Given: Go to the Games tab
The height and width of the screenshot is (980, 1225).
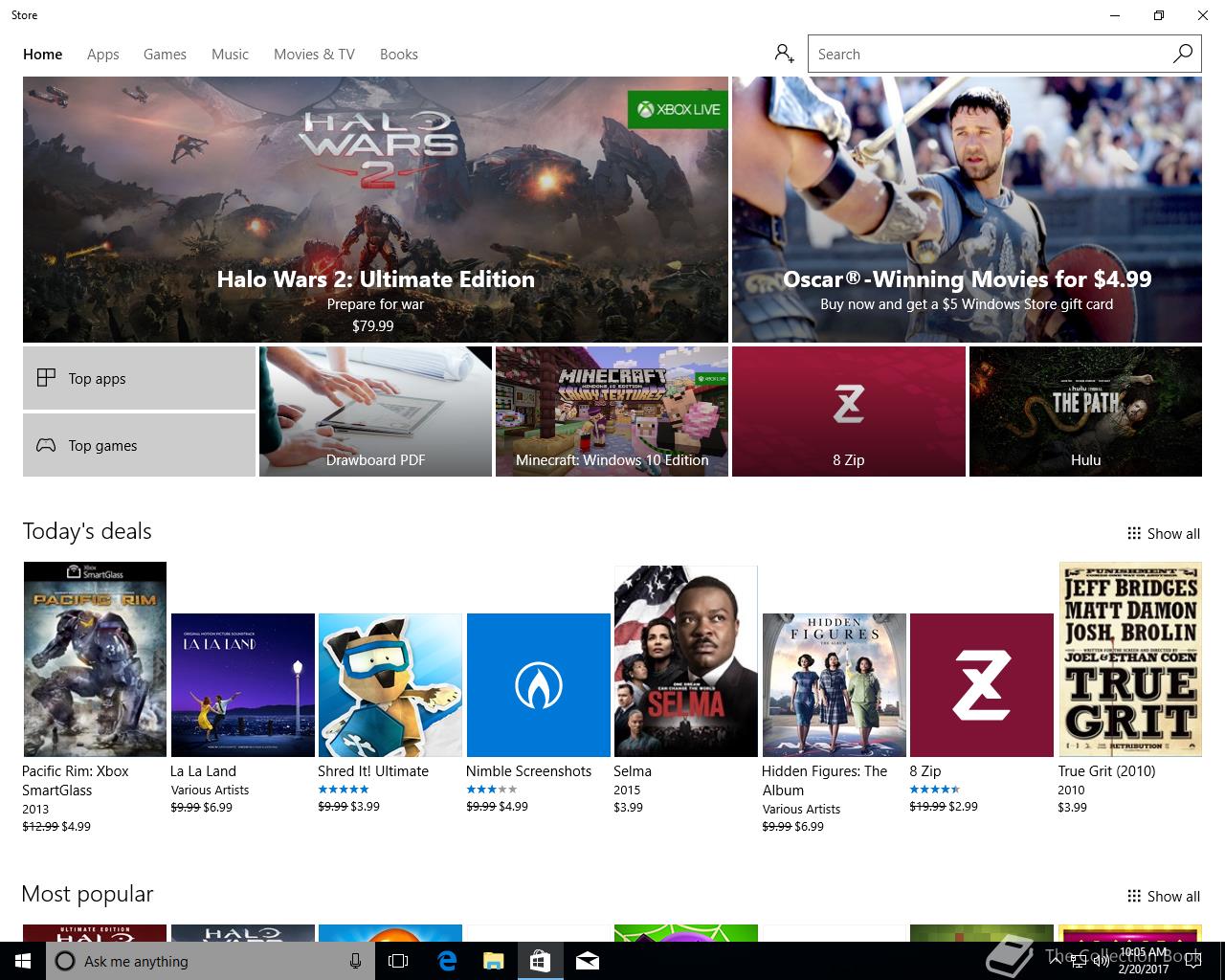Looking at the screenshot, I should [165, 55].
